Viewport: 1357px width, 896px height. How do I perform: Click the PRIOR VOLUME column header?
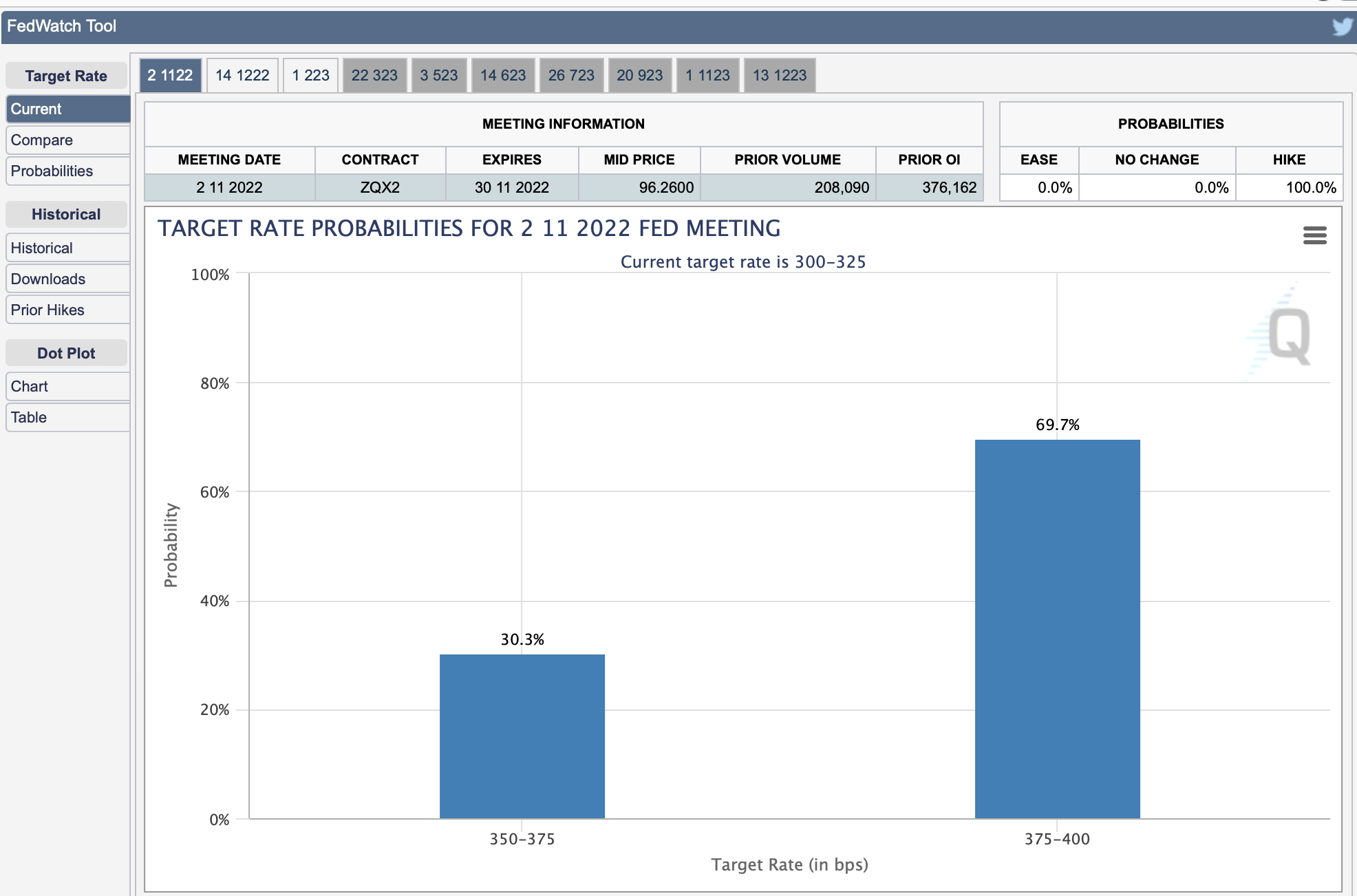point(787,160)
